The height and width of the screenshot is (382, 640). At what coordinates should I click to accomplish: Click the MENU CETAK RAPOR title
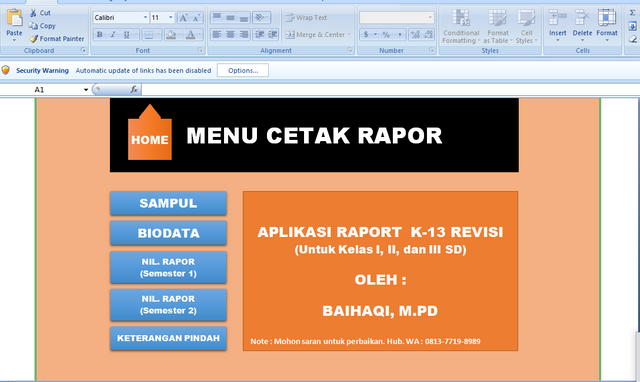point(314,135)
